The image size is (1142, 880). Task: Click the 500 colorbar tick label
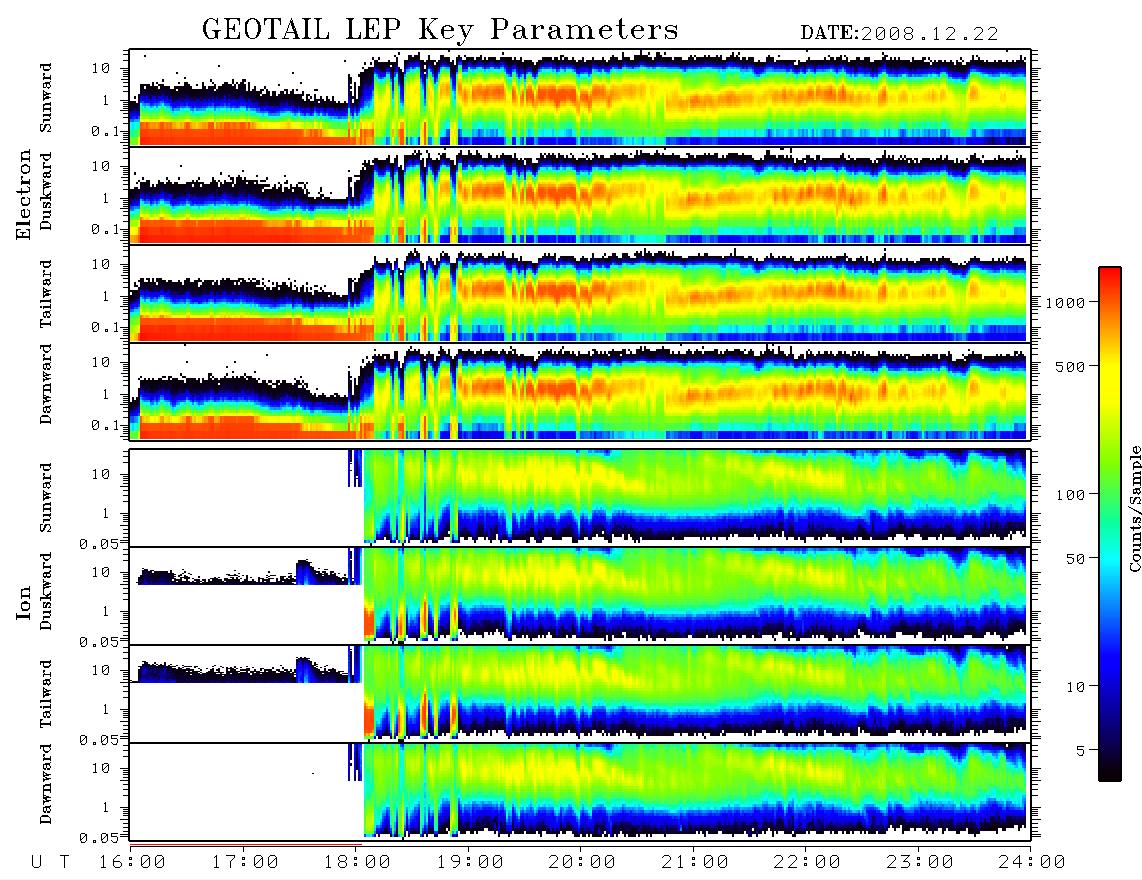(x=1070, y=366)
